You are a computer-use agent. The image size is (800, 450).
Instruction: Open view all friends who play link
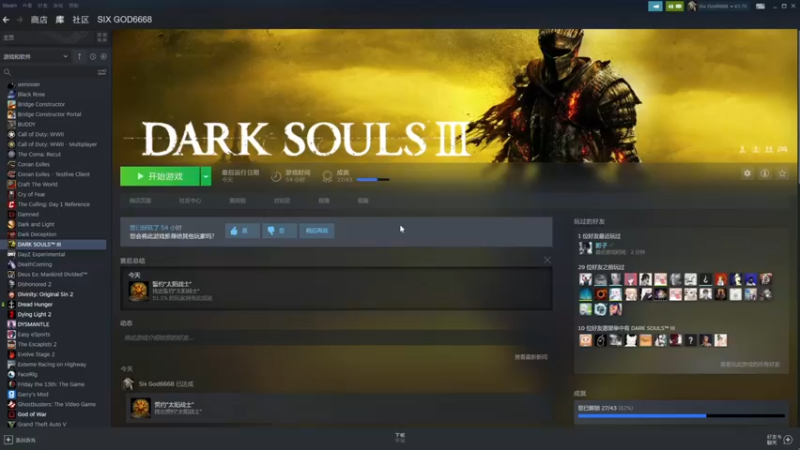pos(749,364)
